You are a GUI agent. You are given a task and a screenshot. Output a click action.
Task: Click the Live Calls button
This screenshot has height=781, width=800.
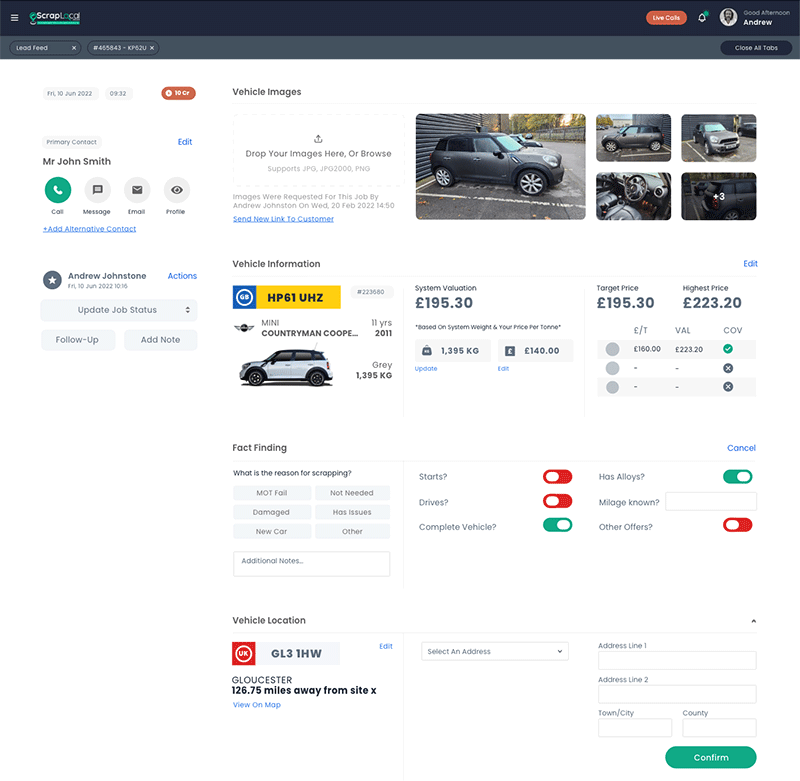(666, 18)
